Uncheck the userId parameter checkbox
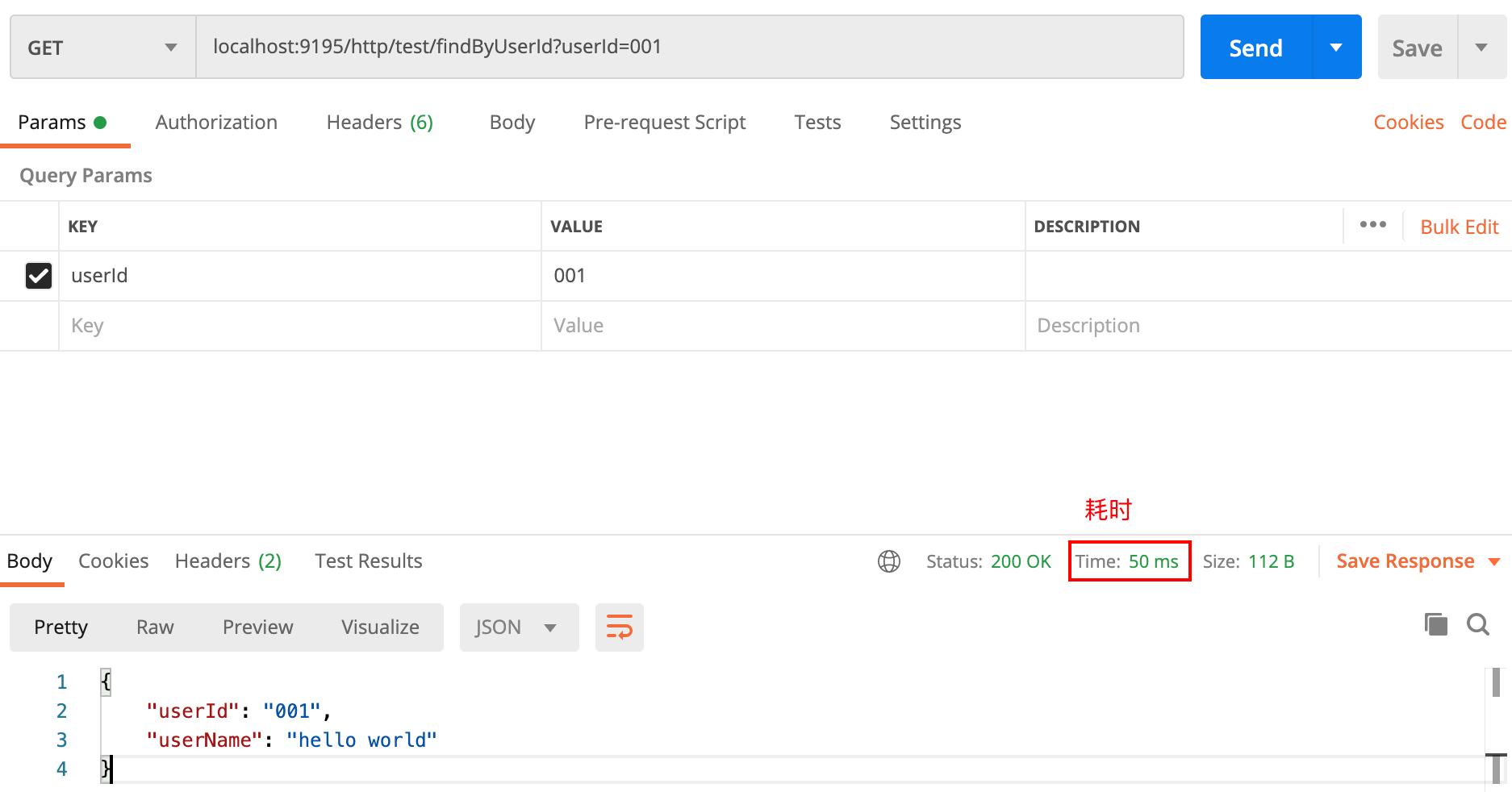 click(x=39, y=276)
